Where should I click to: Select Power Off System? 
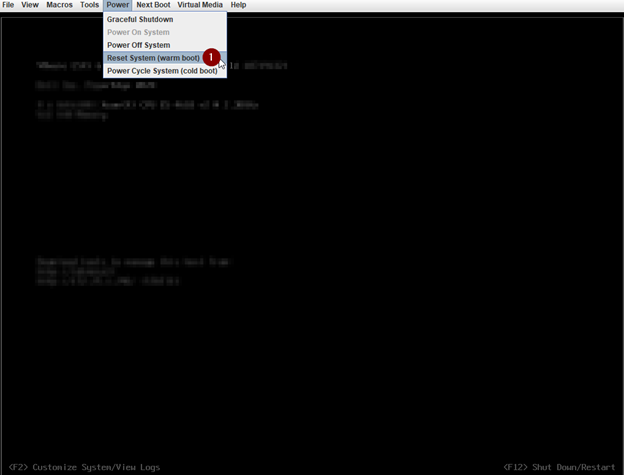click(x=165, y=45)
